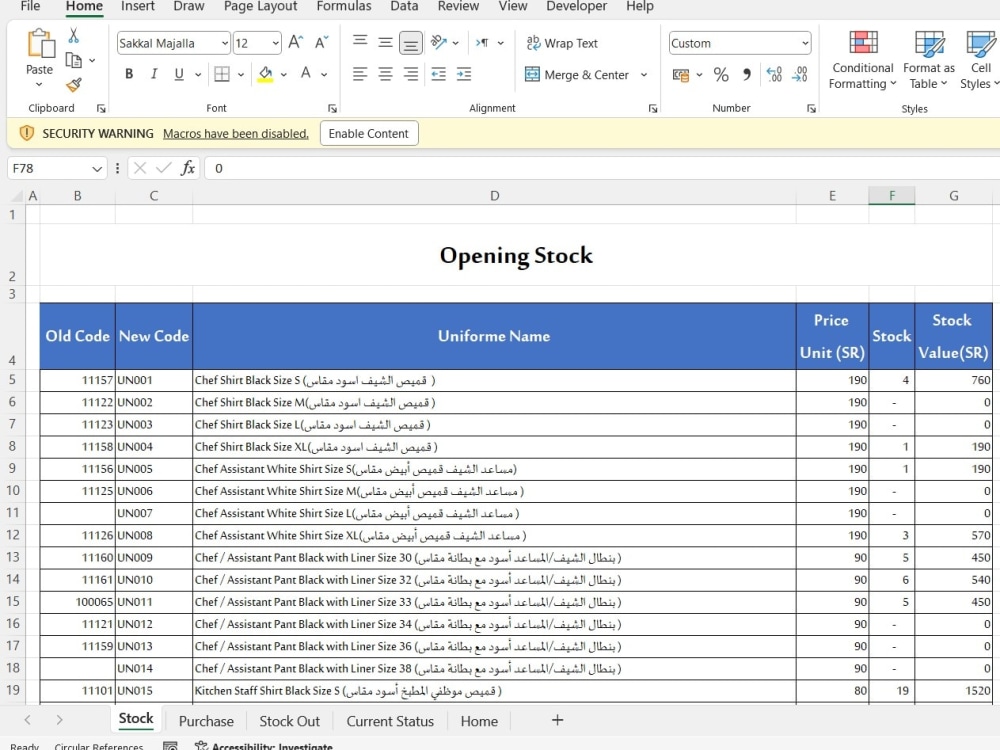
Task: Toggle Merge & Center
Action: click(x=577, y=75)
